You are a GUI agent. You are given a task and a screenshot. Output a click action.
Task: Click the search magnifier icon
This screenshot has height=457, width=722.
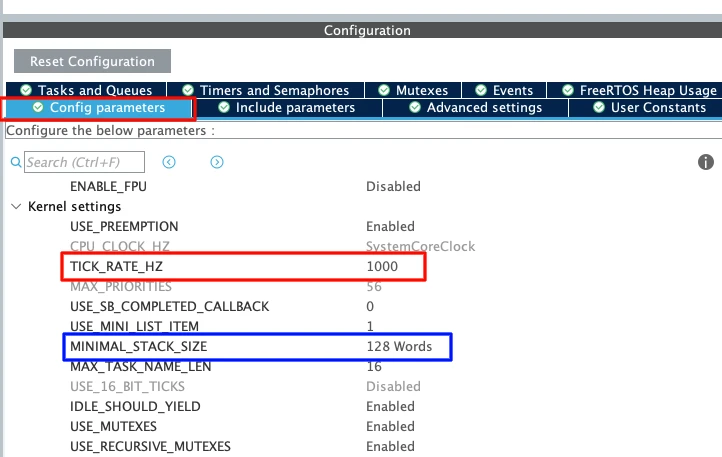pyautogui.click(x=16, y=162)
